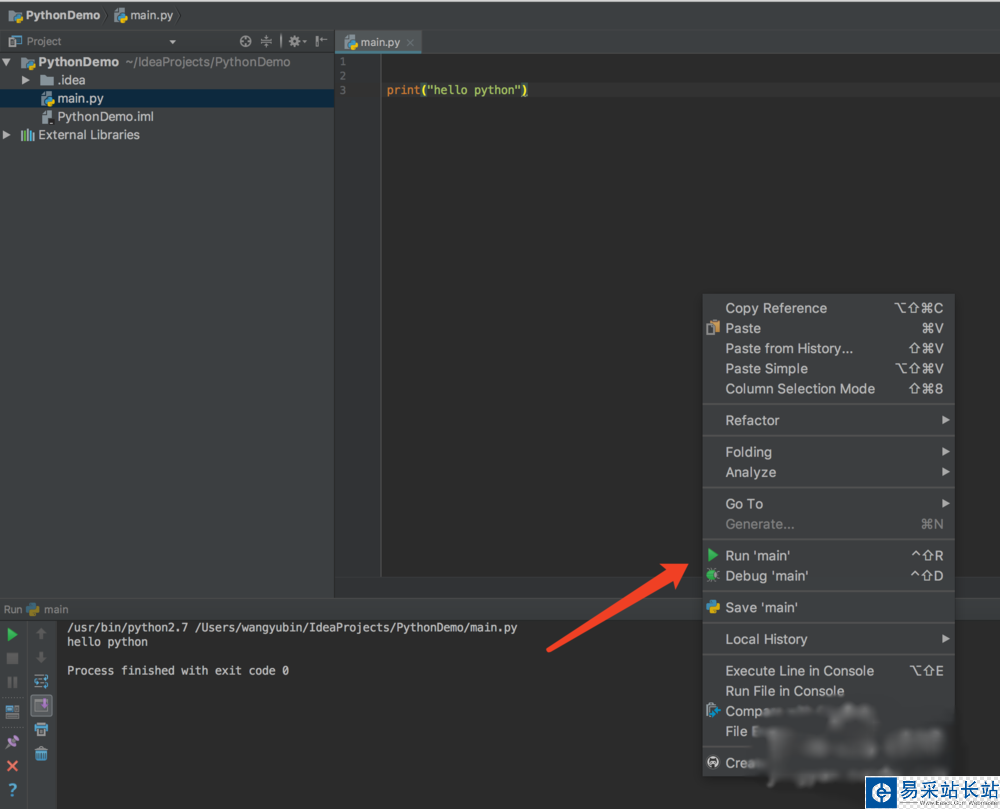Click 'Process finished with exit code 0' text
1000x809 pixels.
coord(178,671)
